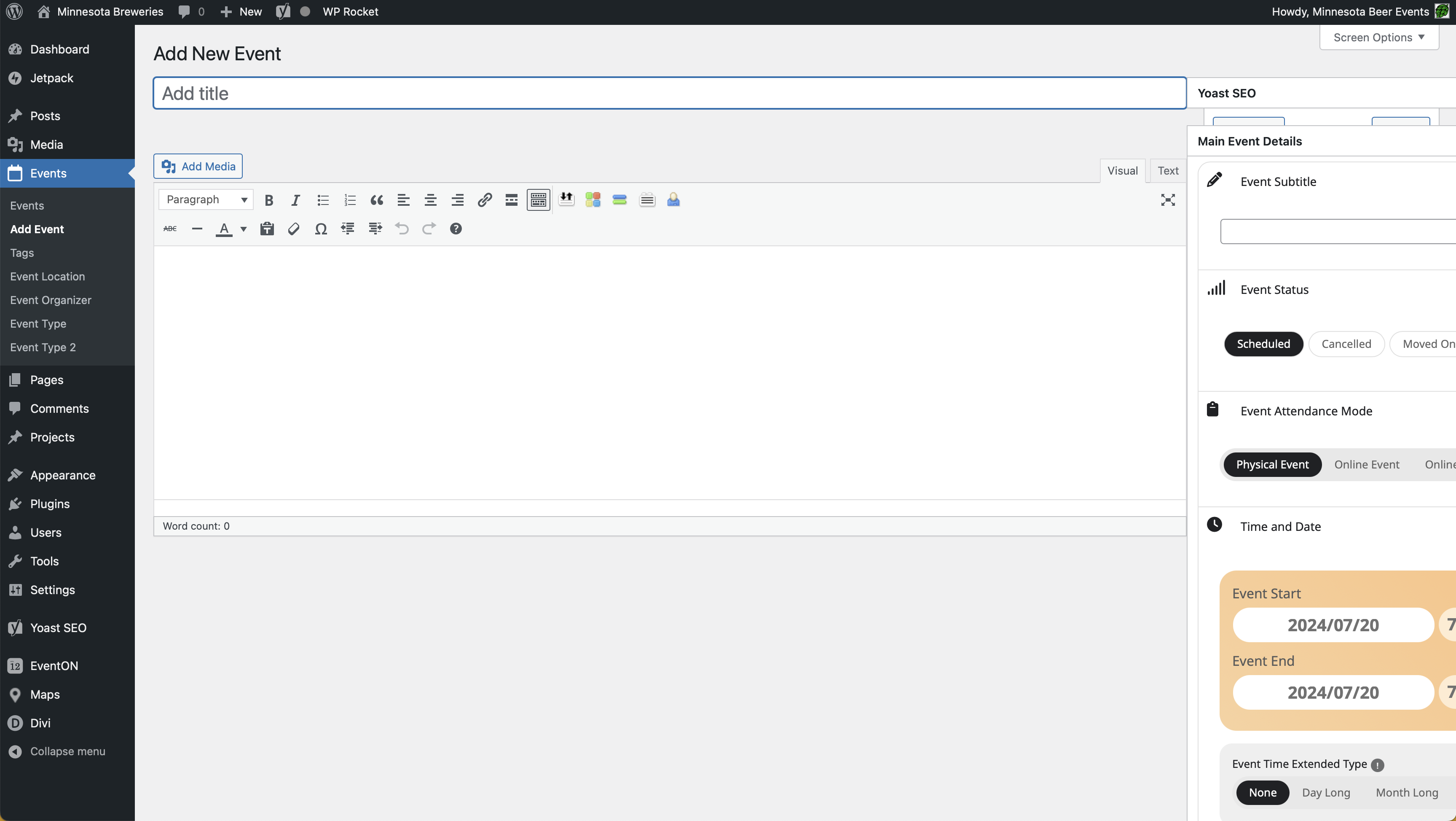Viewport: 1456px width, 821px height.
Task: Click the tabs shortcode icon in toolbar
Action: point(647,199)
